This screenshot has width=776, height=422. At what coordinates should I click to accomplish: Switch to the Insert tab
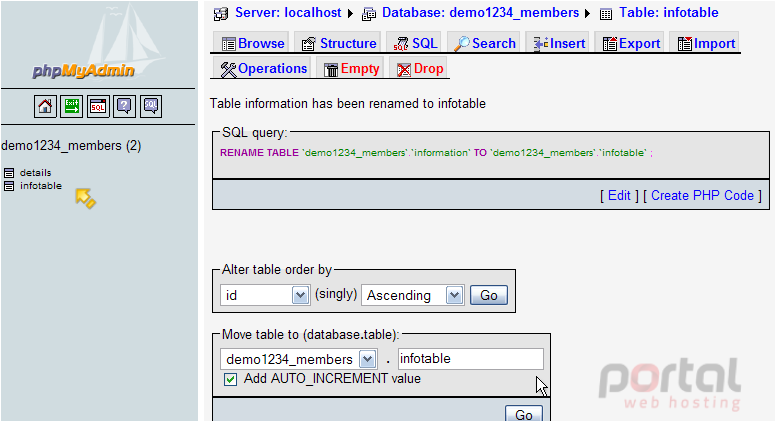coord(559,44)
